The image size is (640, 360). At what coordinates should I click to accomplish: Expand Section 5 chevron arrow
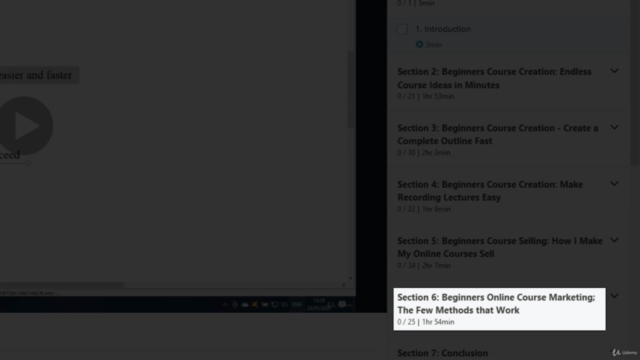pyautogui.click(x=614, y=240)
